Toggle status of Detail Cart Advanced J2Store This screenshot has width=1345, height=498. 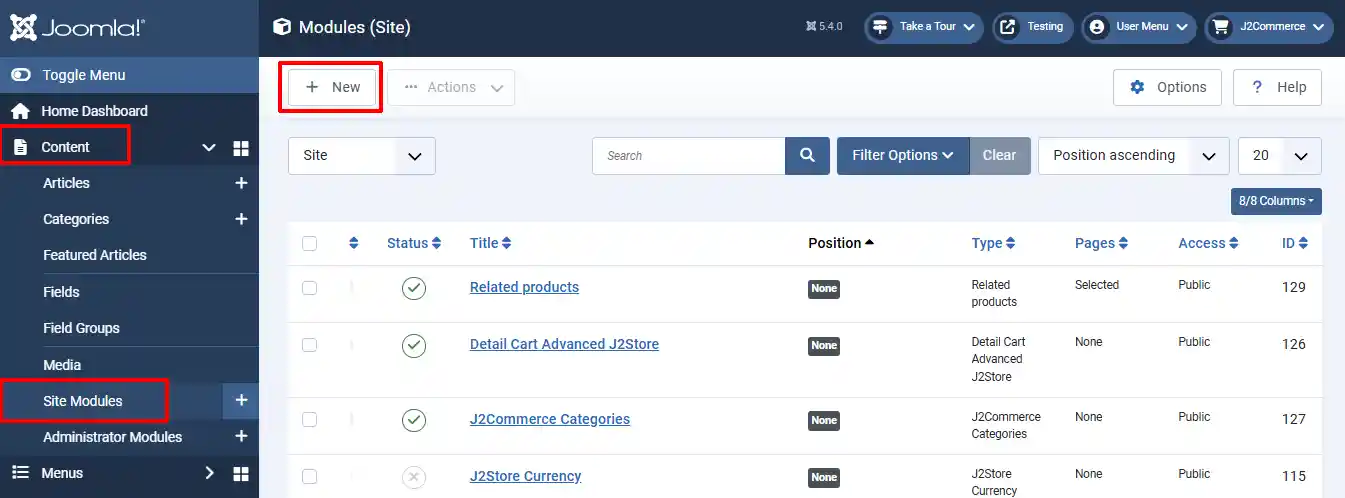(414, 345)
